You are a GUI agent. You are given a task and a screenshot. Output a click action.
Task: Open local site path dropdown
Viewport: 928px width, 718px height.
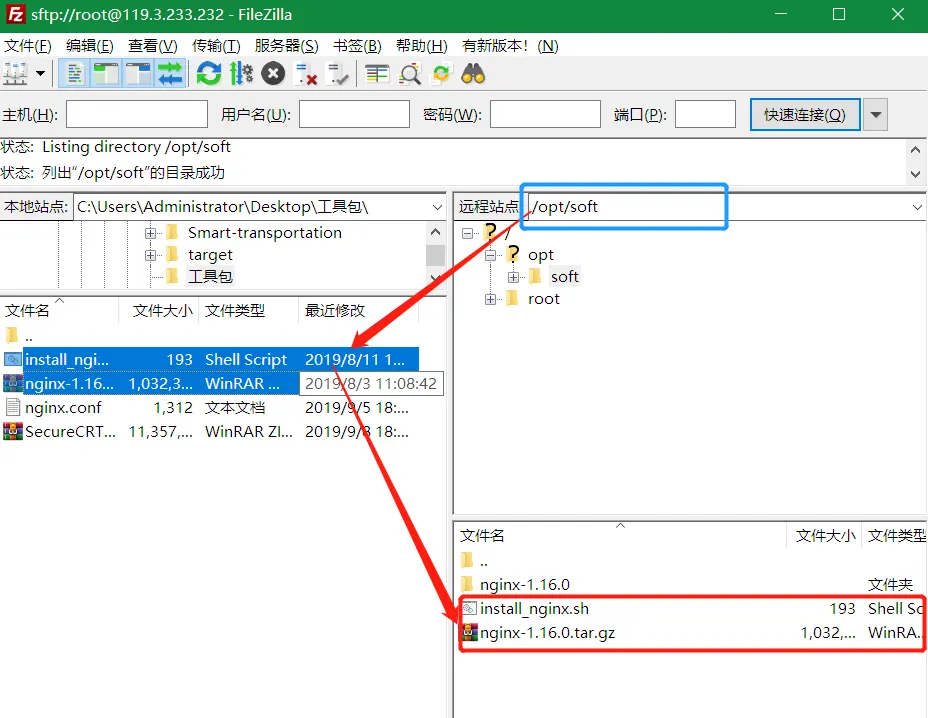pos(437,207)
